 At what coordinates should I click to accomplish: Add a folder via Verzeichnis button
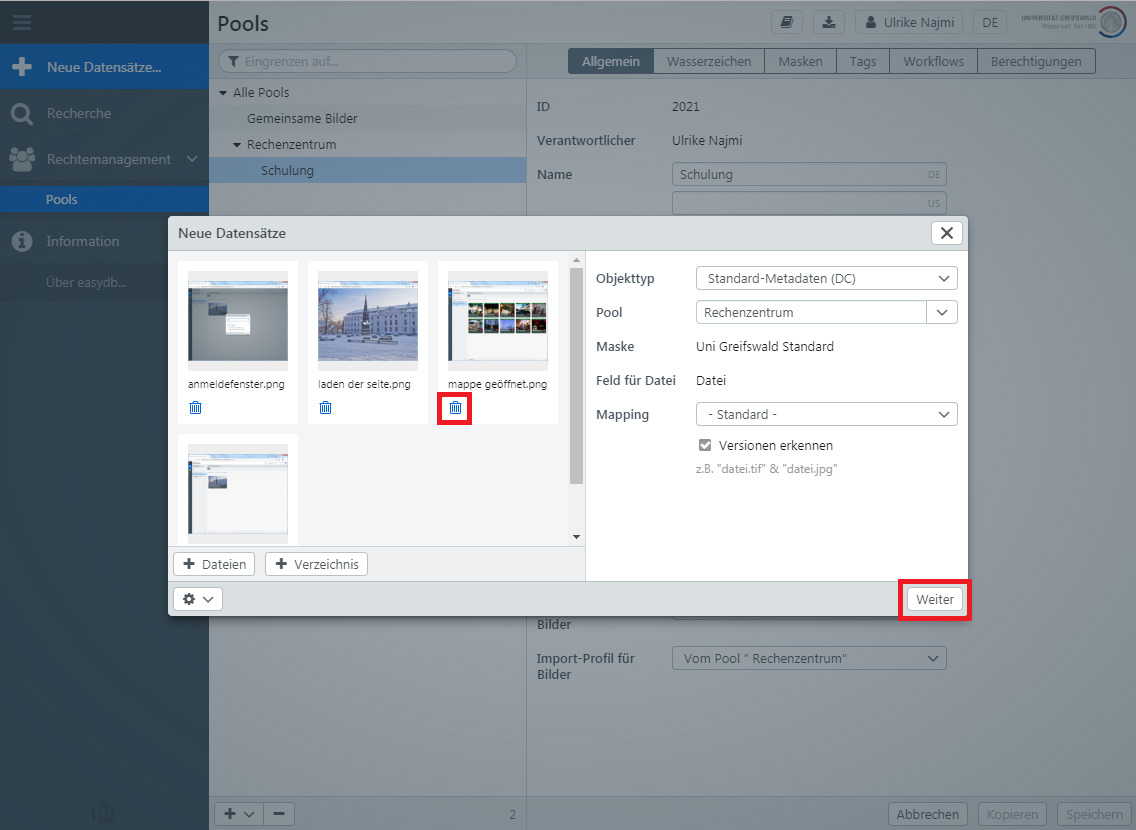click(316, 564)
